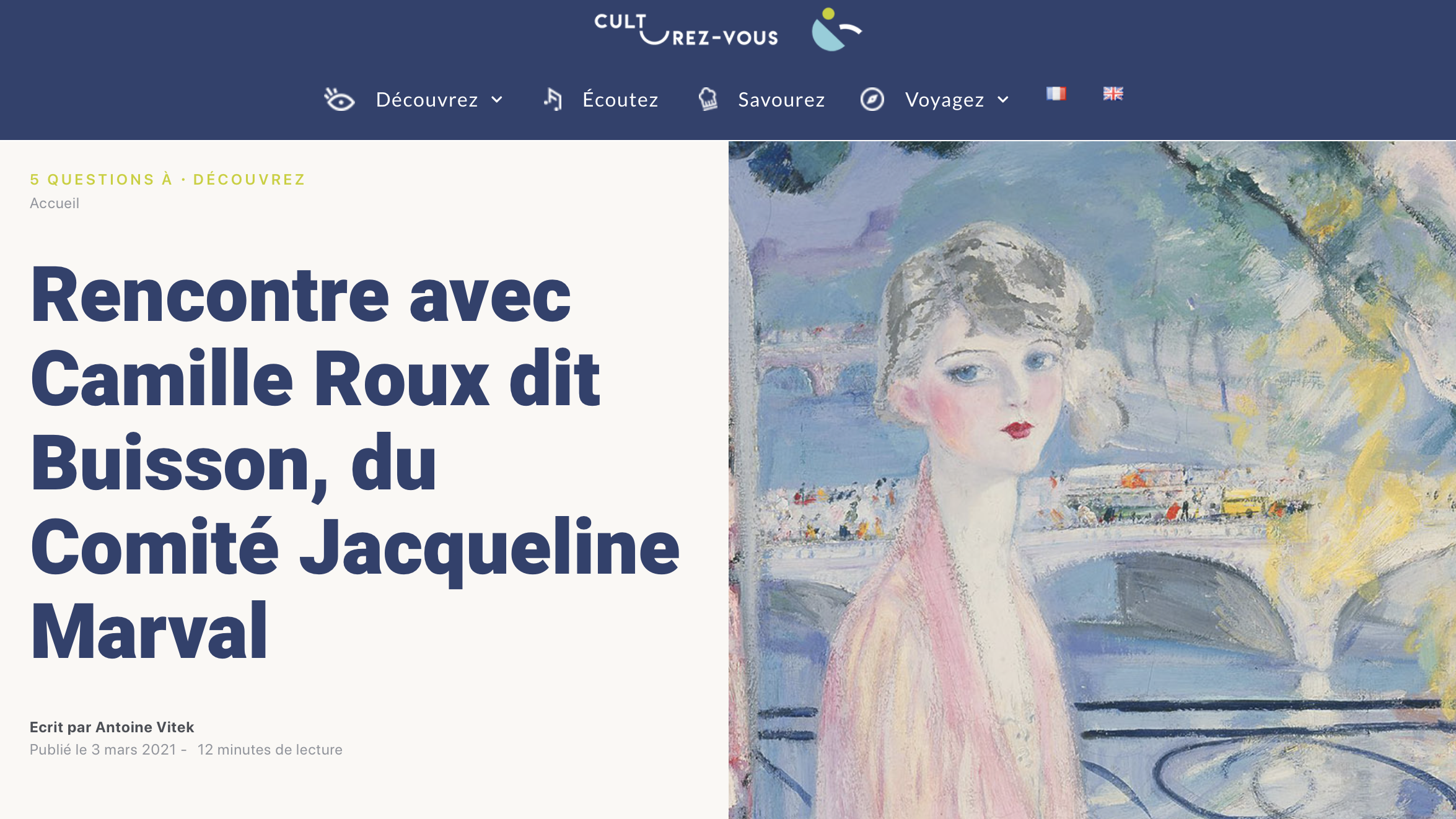
Task: Click the blue and green bird logo
Action: point(836,29)
